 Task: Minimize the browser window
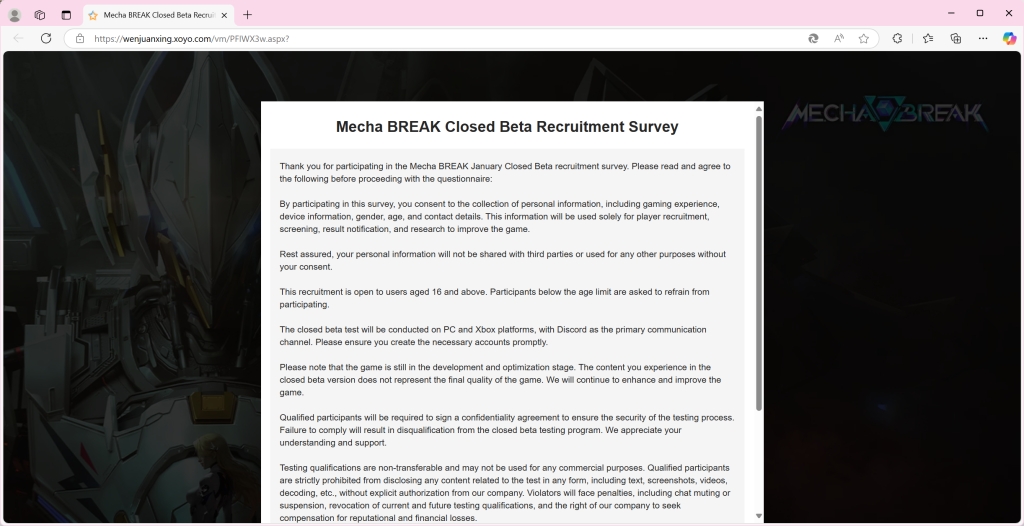[x=951, y=13]
